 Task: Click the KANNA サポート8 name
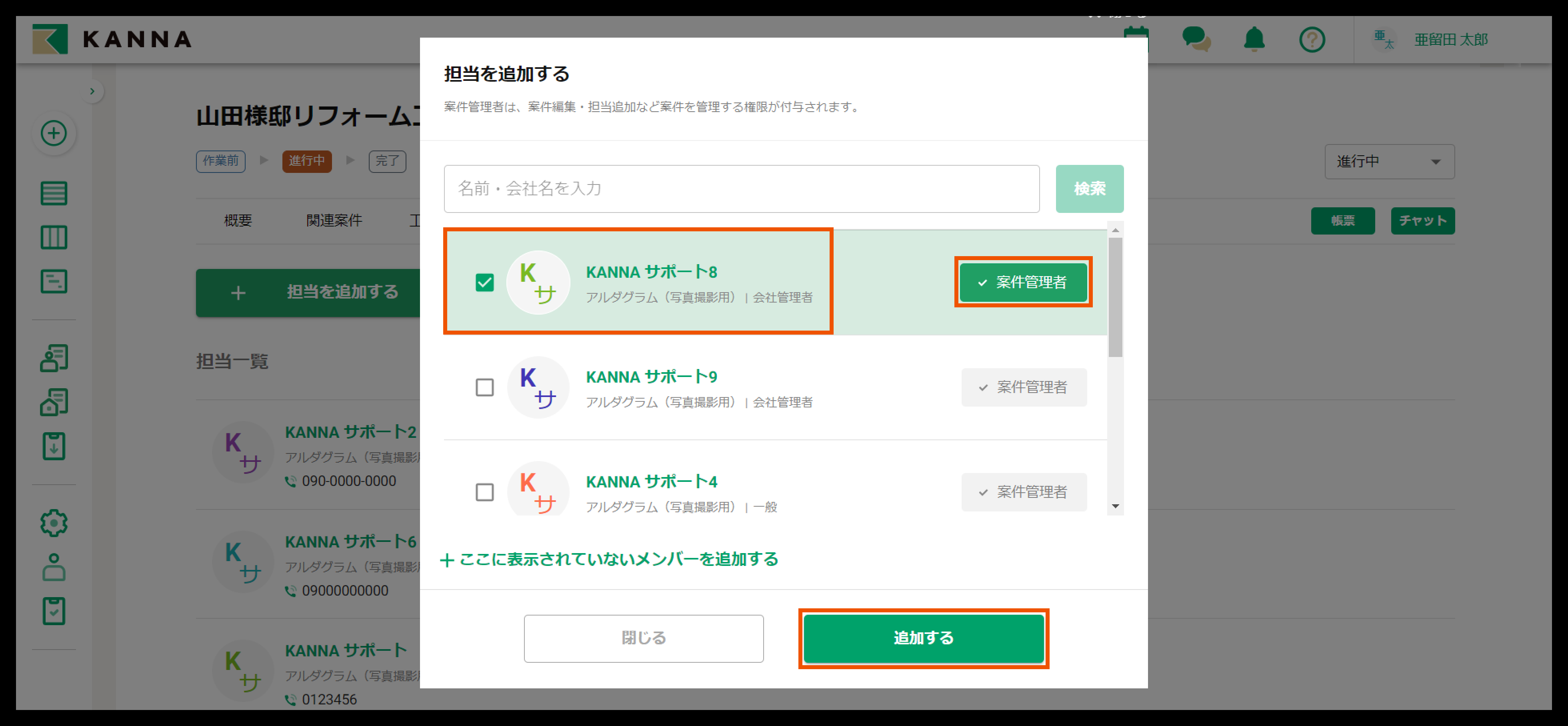pos(651,272)
